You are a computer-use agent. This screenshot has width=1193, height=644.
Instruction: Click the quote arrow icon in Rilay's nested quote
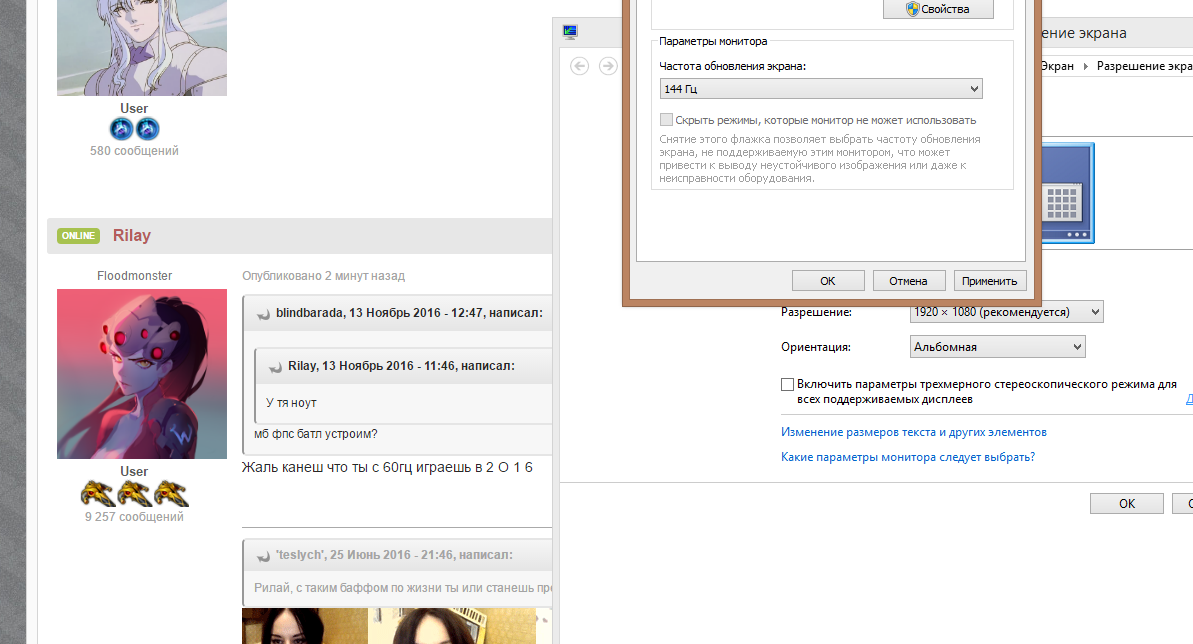(274, 367)
